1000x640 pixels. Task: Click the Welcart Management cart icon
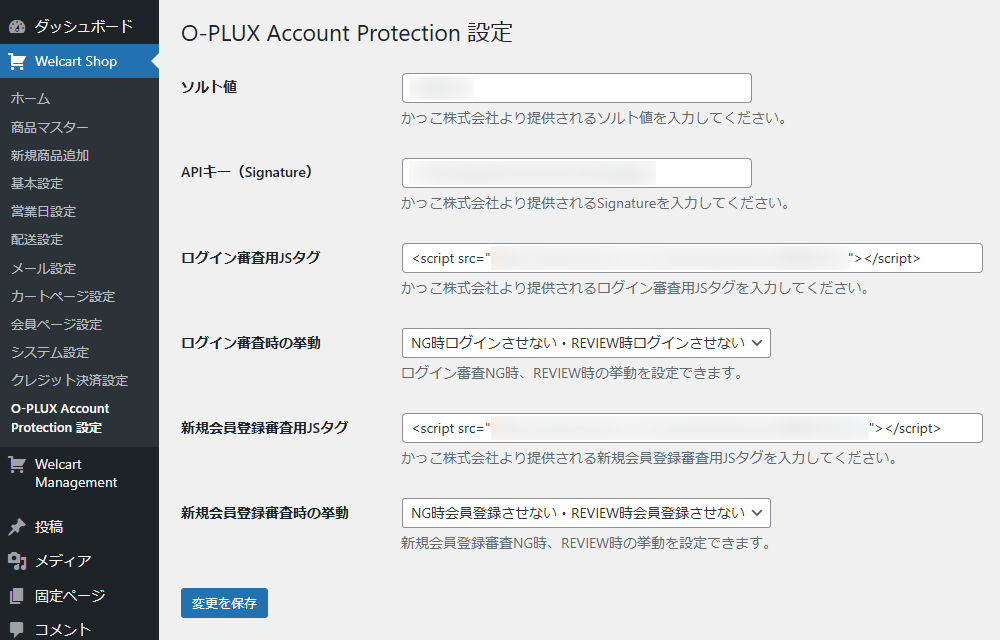pyautogui.click(x=17, y=465)
